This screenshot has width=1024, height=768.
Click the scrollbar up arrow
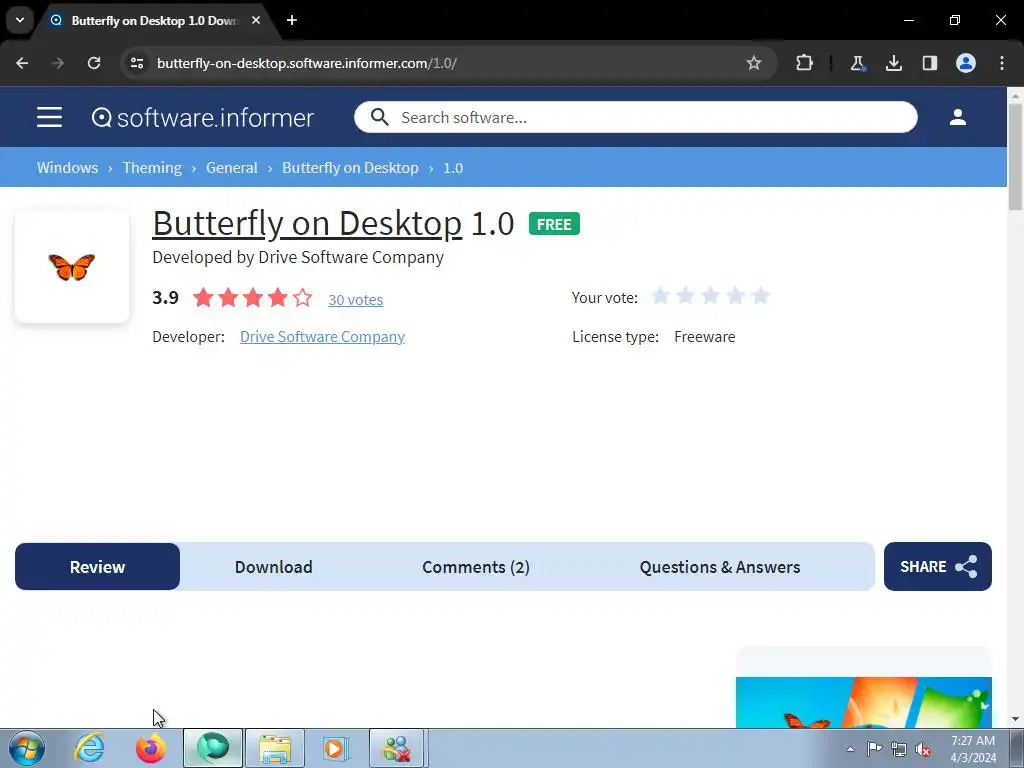(1015, 95)
